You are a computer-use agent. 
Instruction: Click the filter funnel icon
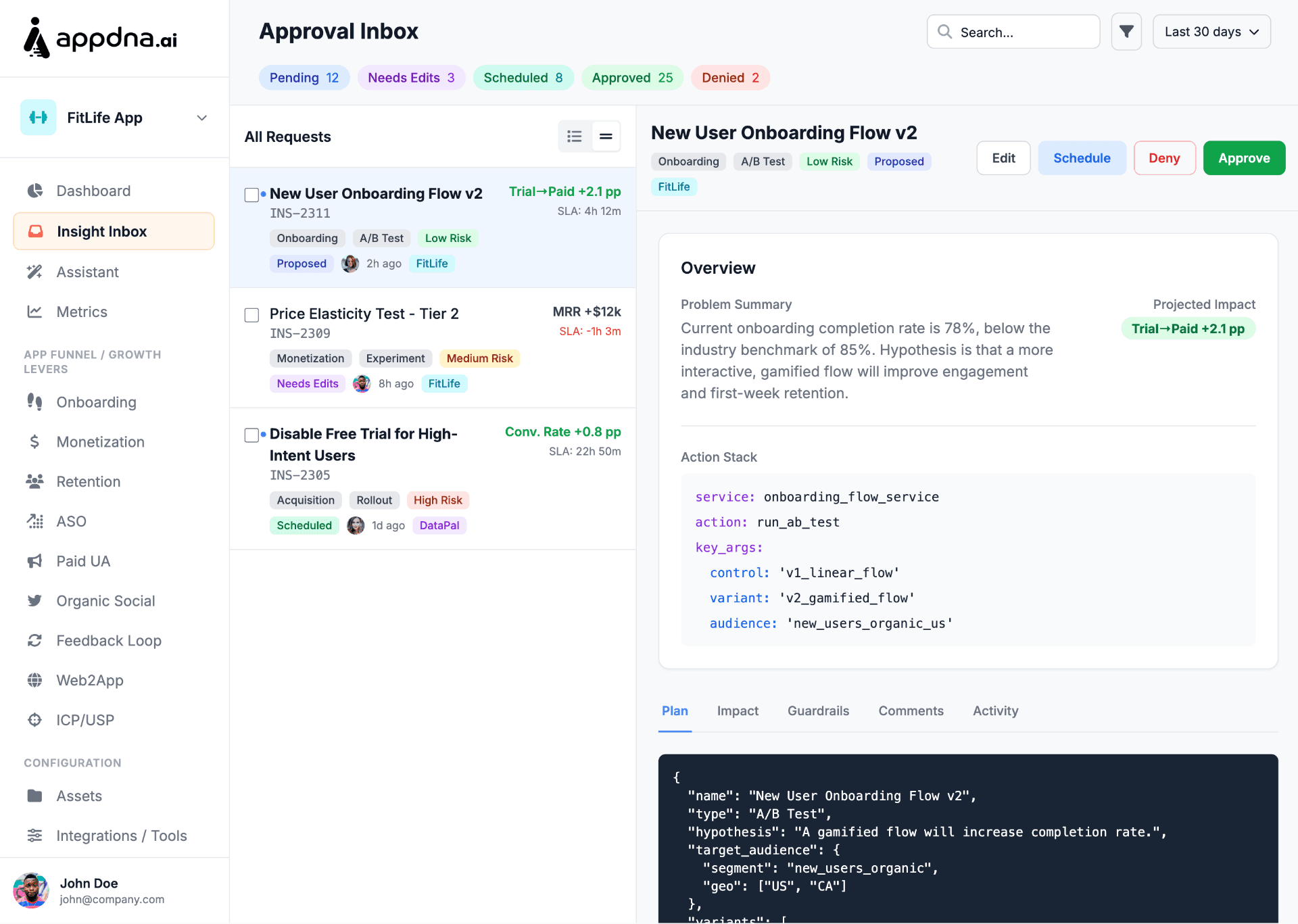[1126, 32]
